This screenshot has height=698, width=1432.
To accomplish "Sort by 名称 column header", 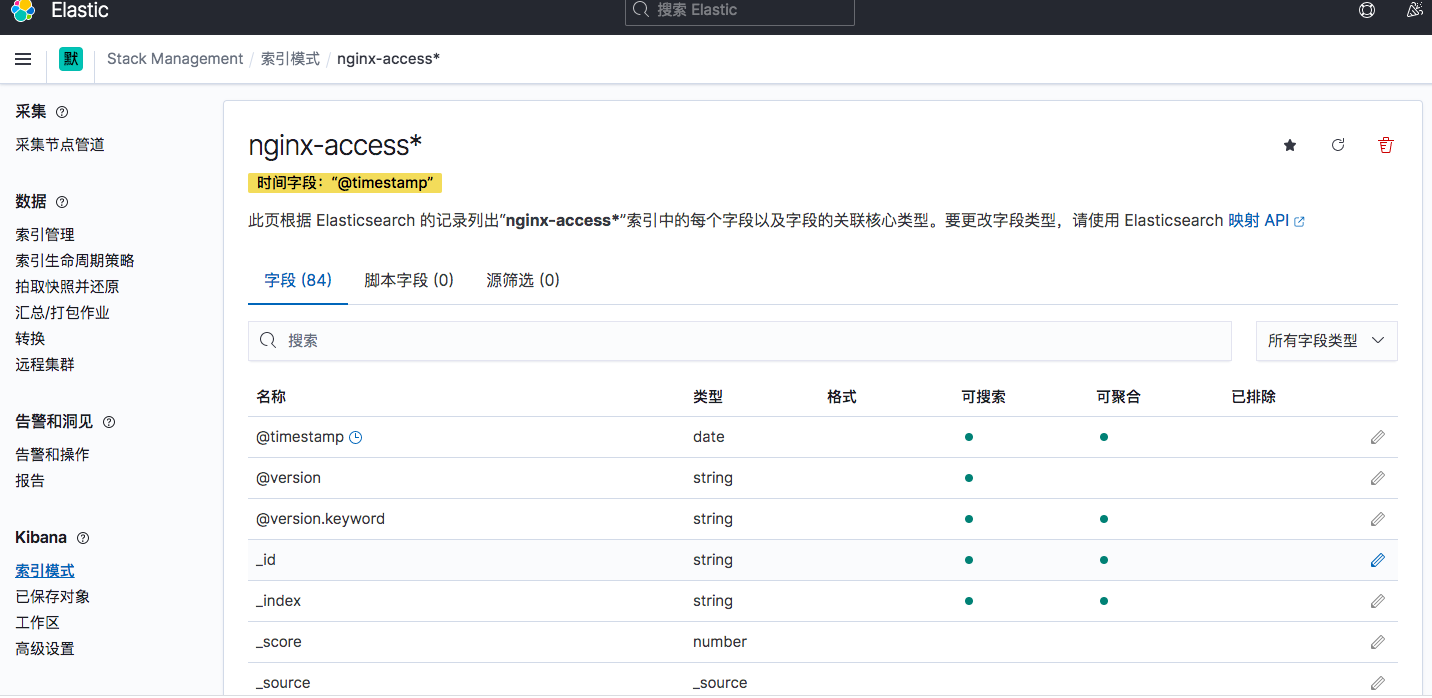I will [271, 397].
